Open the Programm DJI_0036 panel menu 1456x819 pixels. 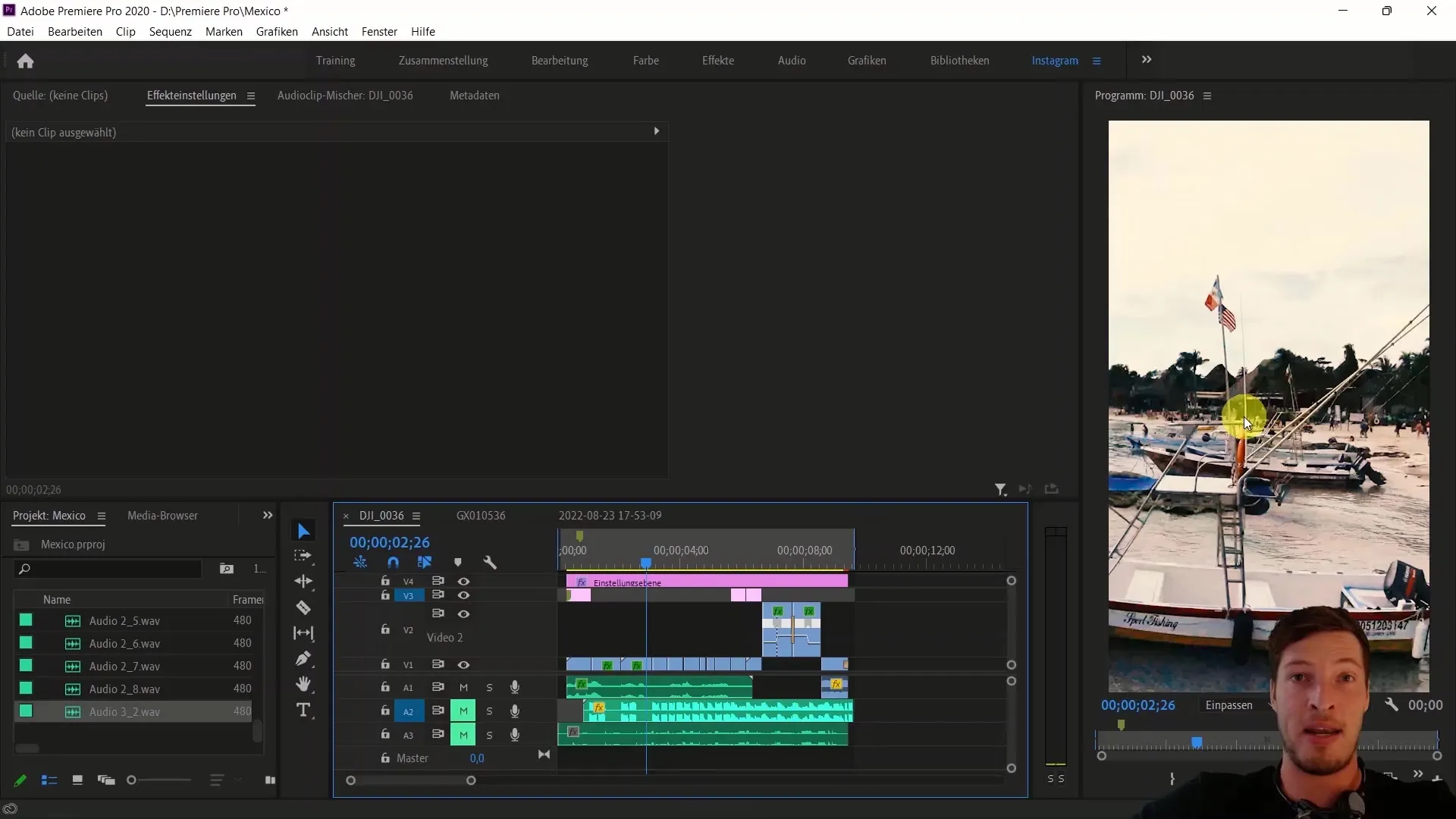click(x=1207, y=96)
